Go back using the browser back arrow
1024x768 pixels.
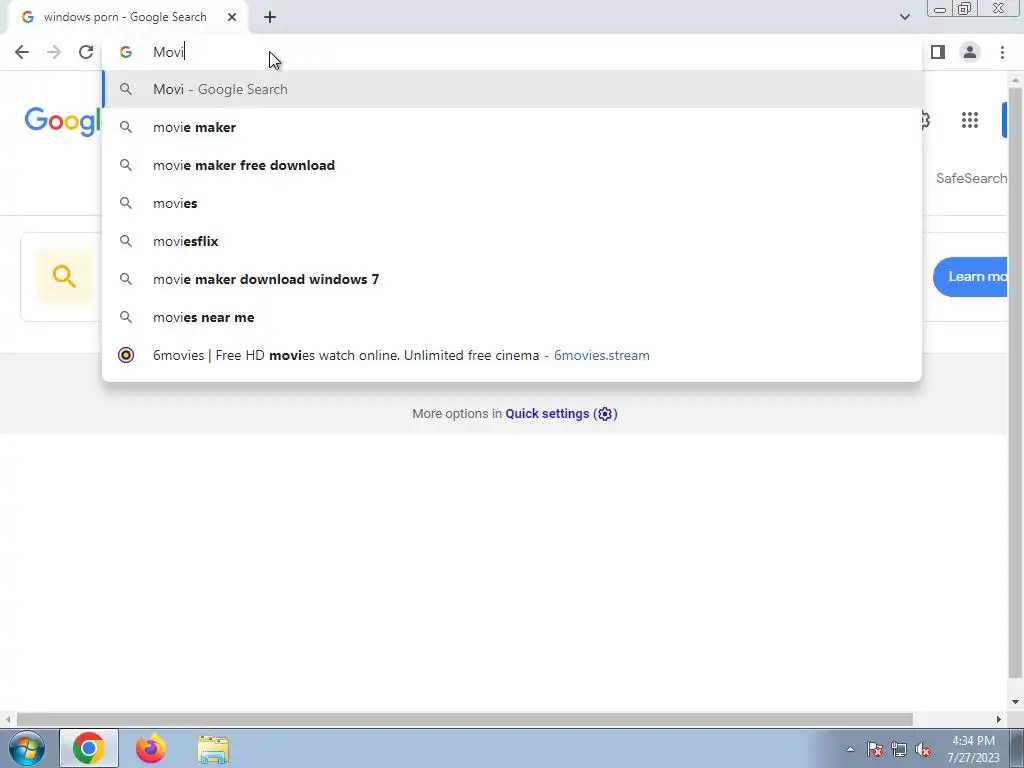pos(22,52)
